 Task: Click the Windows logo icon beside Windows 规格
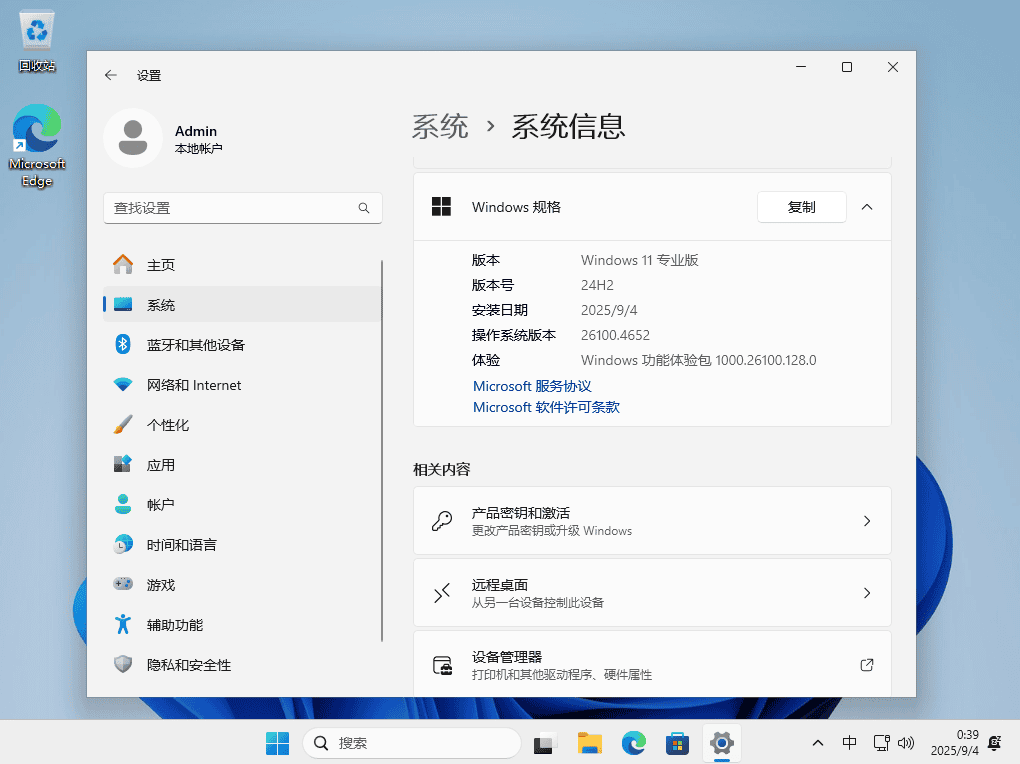tap(442, 207)
